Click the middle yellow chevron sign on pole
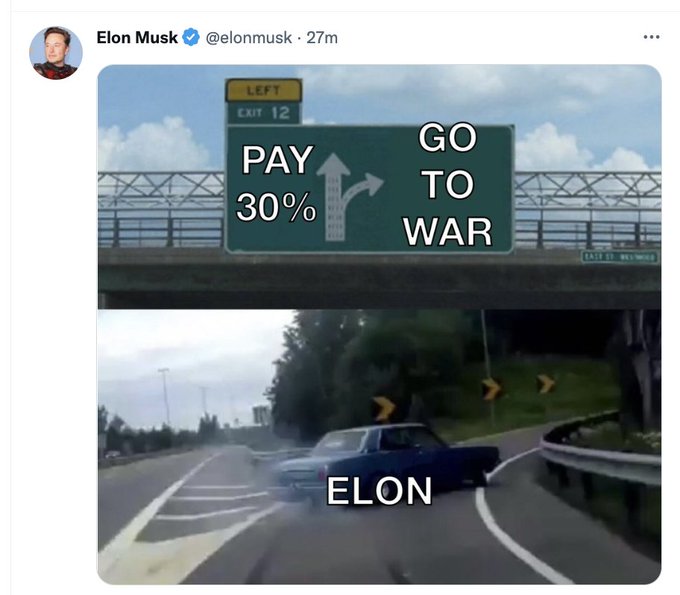Screen dimensions: 680x595 point(492,389)
